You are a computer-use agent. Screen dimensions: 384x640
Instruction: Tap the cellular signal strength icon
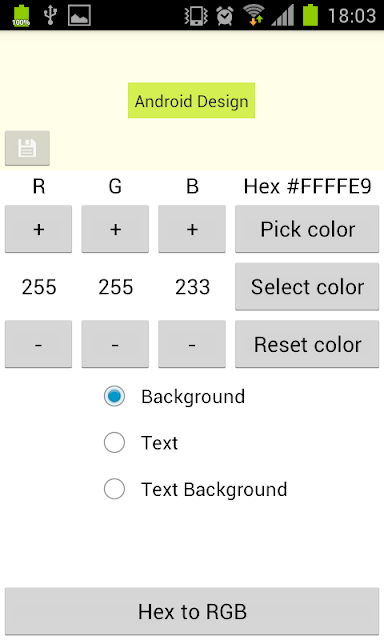click(x=282, y=16)
